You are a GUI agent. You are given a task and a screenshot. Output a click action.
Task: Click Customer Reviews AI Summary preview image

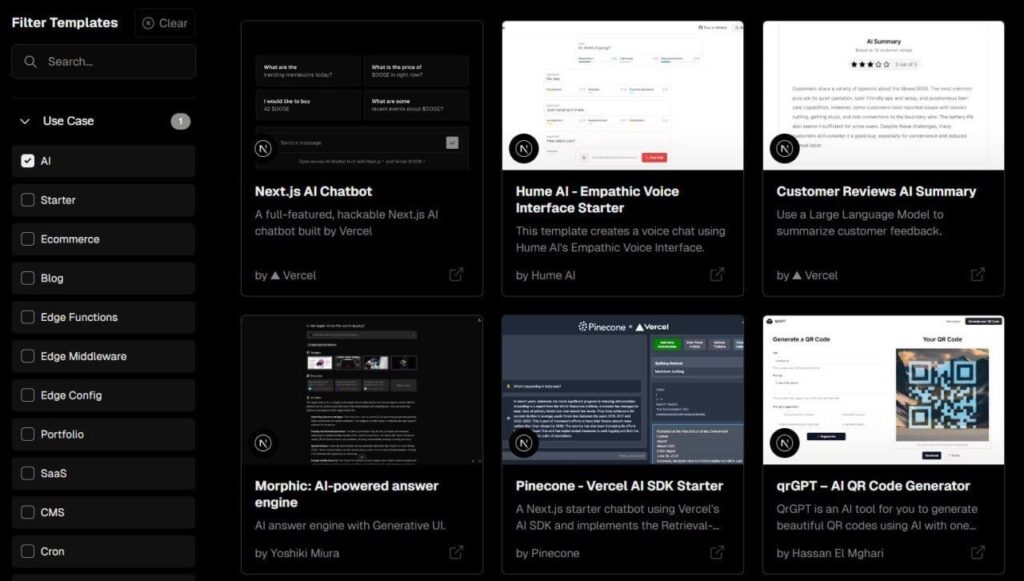883,96
